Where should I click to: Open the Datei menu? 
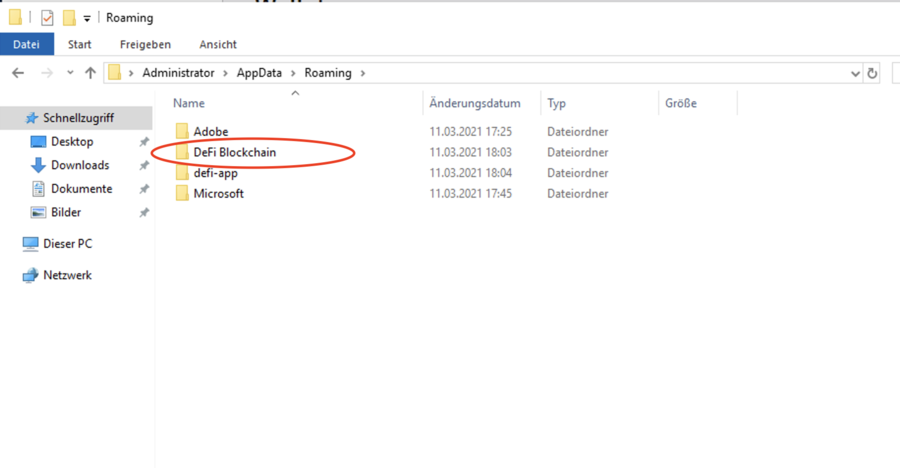(x=26, y=44)
